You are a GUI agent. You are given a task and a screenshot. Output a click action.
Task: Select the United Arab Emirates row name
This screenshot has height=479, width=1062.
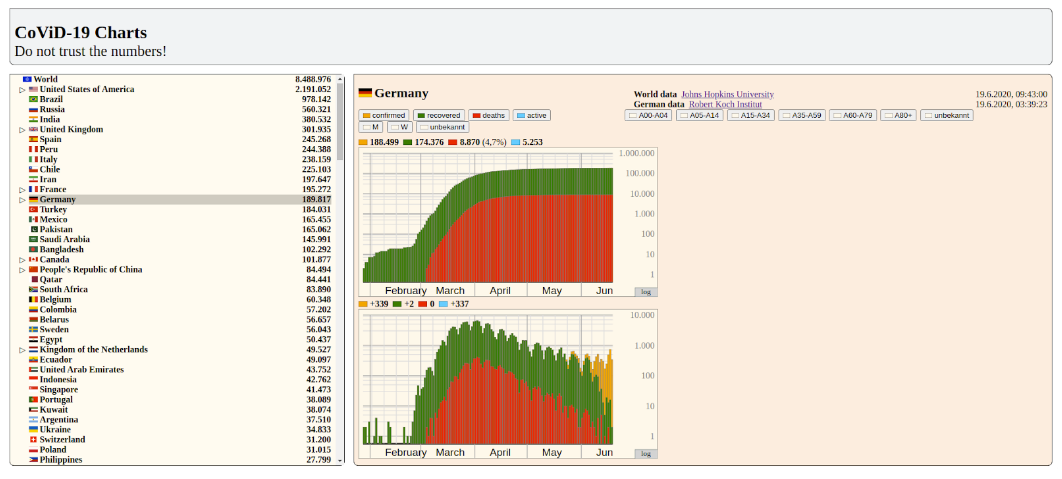click(81, 370)
